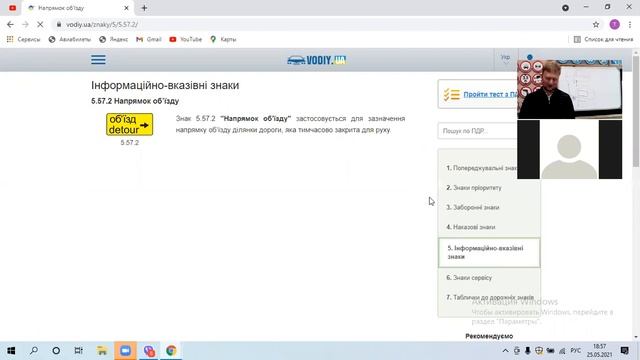Click the address bar URL
This screenshot has height=360, width=640.
[x=102, y=24]
